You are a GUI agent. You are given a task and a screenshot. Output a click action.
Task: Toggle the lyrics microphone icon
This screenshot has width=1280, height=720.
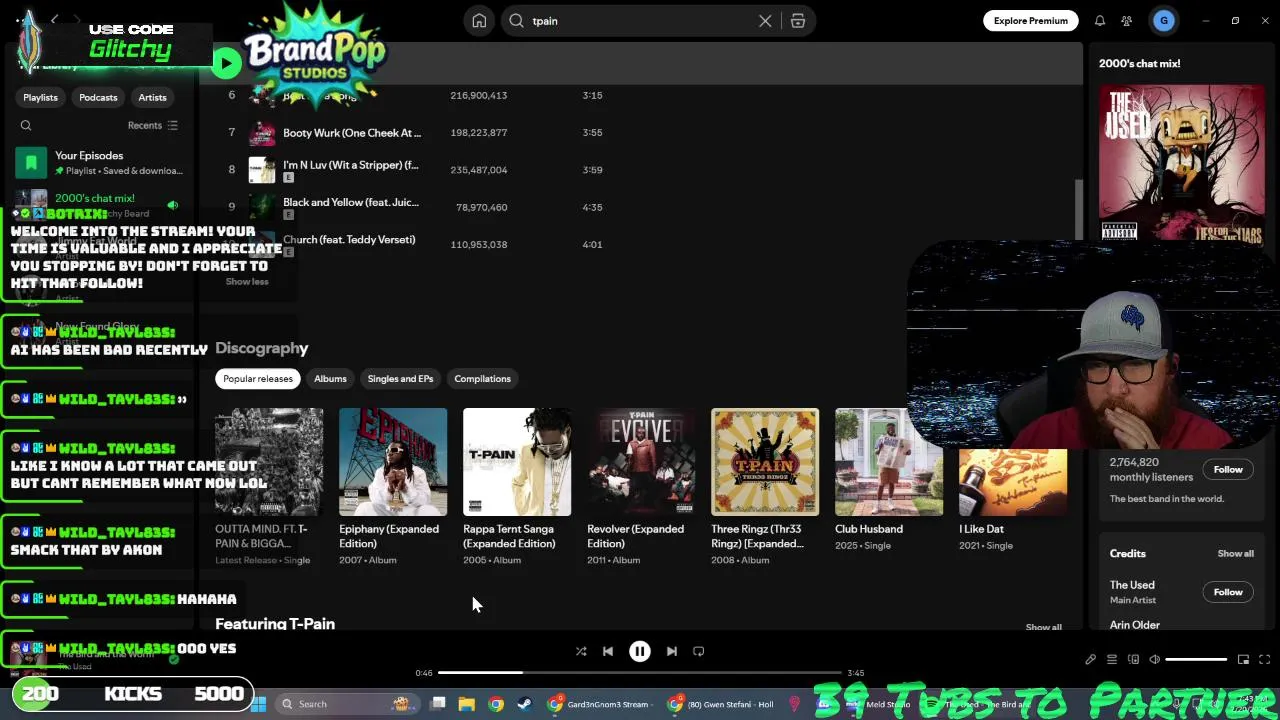(1090, 660)
